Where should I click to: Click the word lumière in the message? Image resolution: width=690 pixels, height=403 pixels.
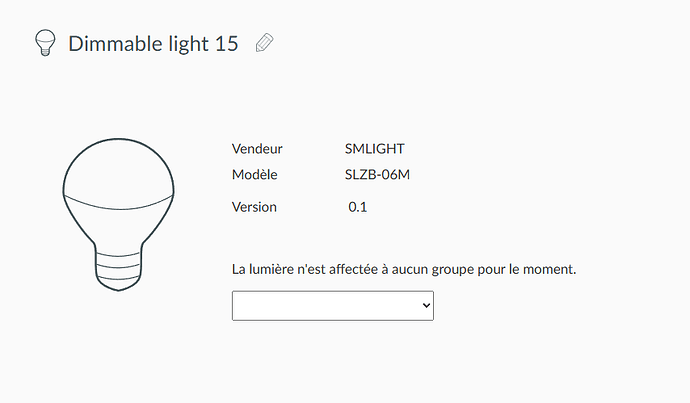click(272, 269)
